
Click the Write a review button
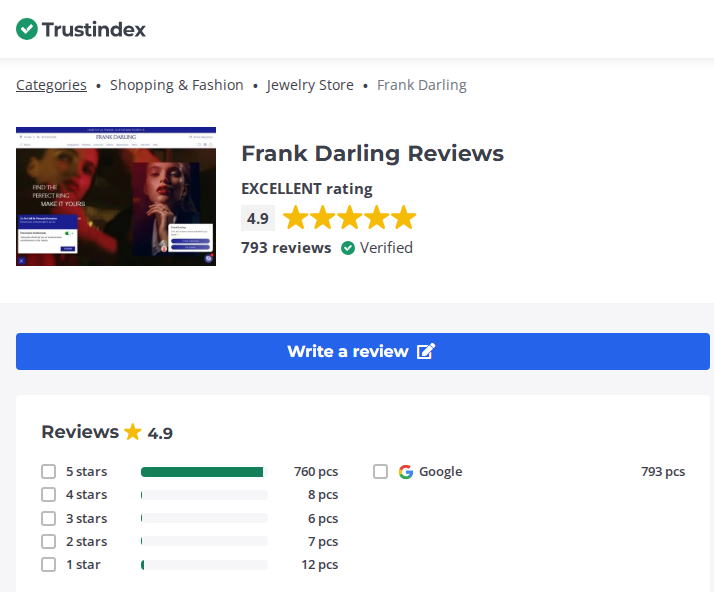(362, 352)
